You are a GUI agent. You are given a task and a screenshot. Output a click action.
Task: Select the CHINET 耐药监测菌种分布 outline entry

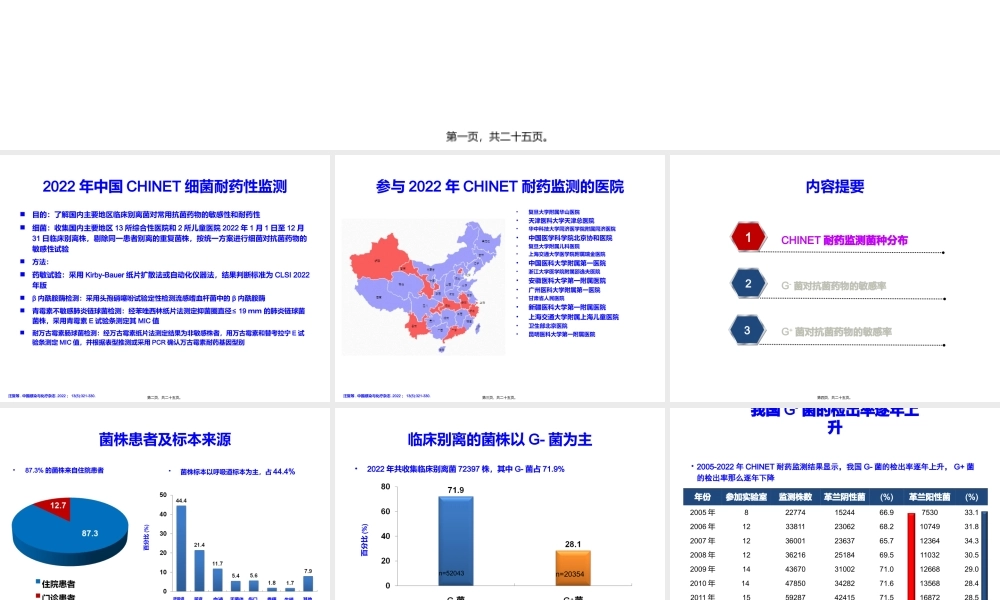(x=844, y=240)
